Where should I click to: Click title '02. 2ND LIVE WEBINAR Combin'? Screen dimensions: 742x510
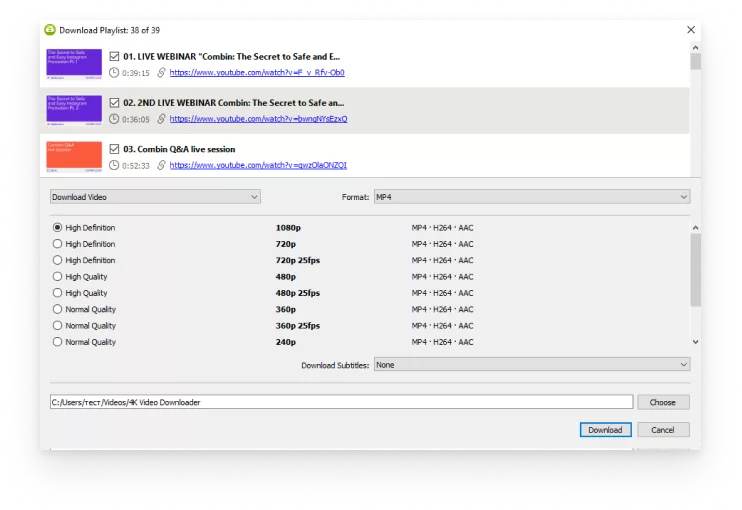point(234,103)
